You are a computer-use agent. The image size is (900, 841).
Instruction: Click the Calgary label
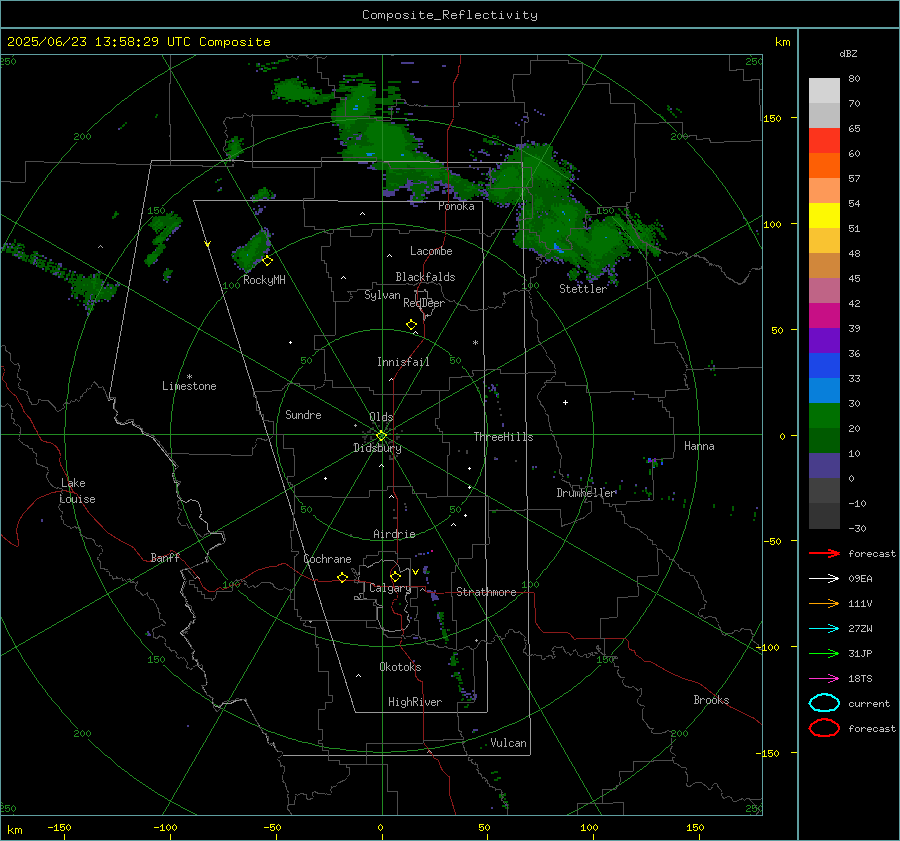(x=390, y=588)
